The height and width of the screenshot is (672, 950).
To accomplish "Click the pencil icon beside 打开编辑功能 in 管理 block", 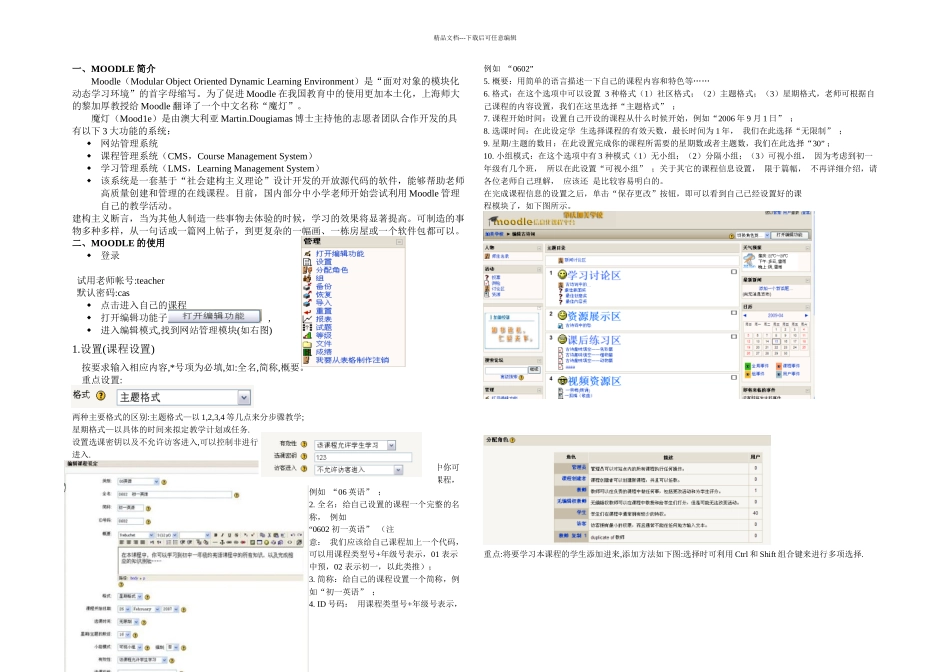I will coord(308,254).
